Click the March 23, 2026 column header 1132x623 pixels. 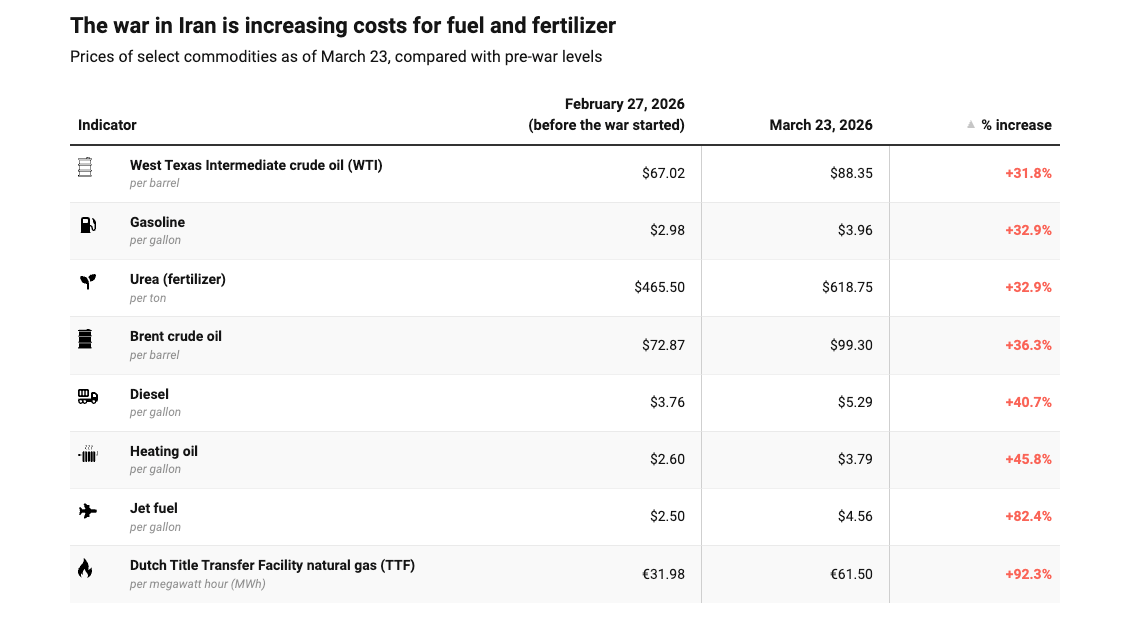821,125
